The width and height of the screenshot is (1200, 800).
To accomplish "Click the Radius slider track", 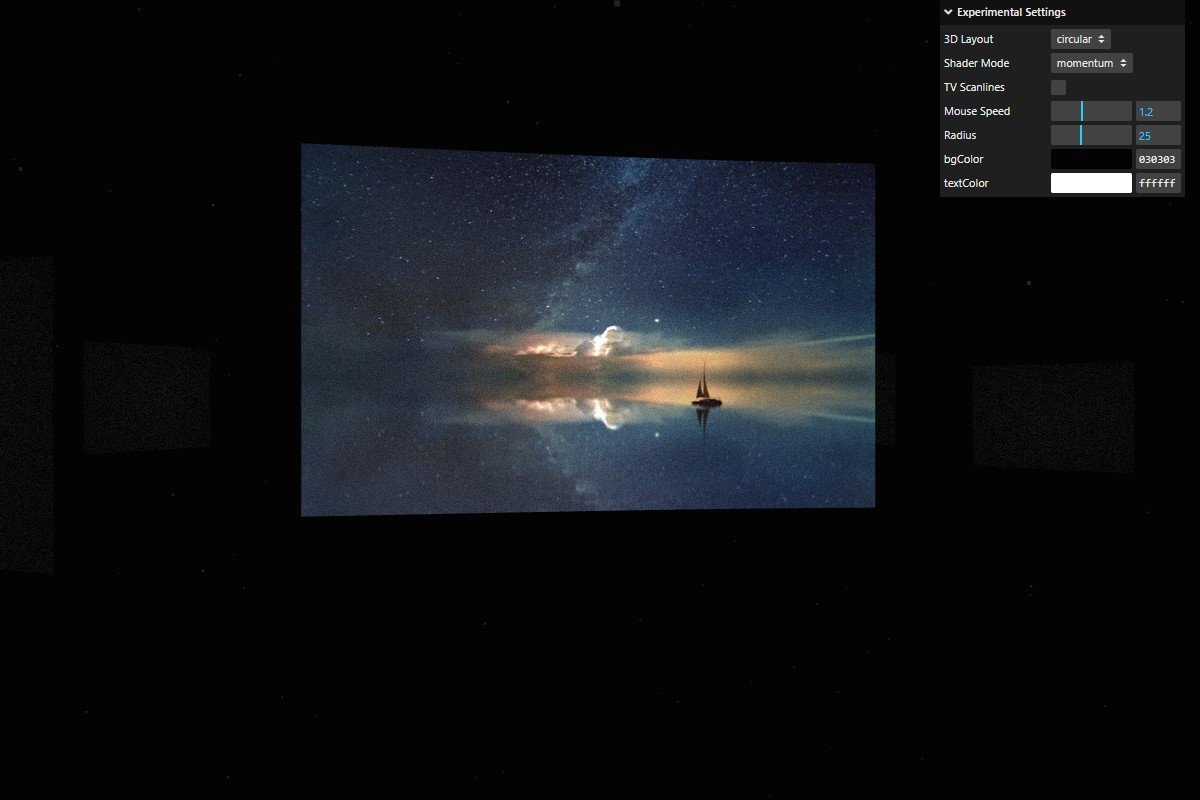I will pyautogui.click(x=1091, y=135).
